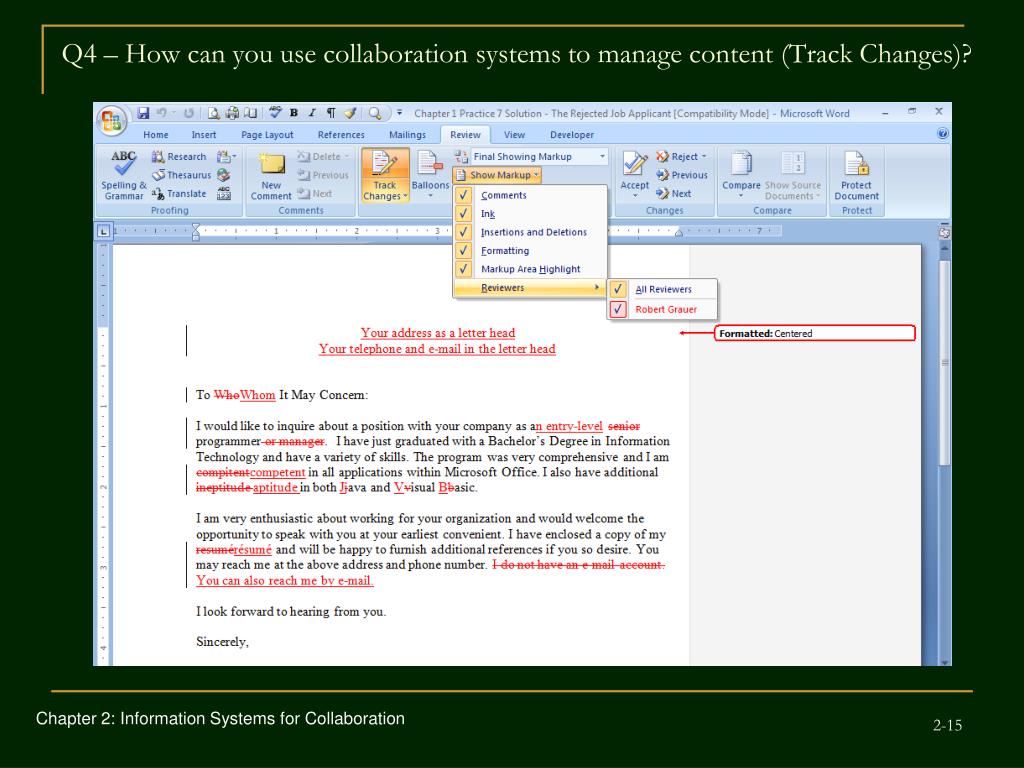Screen dimensions: 1024x768
Task: Open Print Preview from the Quick Access toolbar
Action: [214, 113]
